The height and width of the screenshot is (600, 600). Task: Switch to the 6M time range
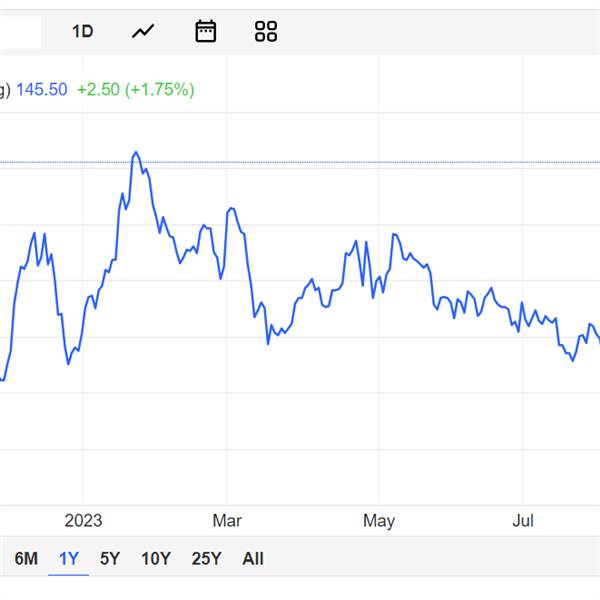tap(26, 559)
